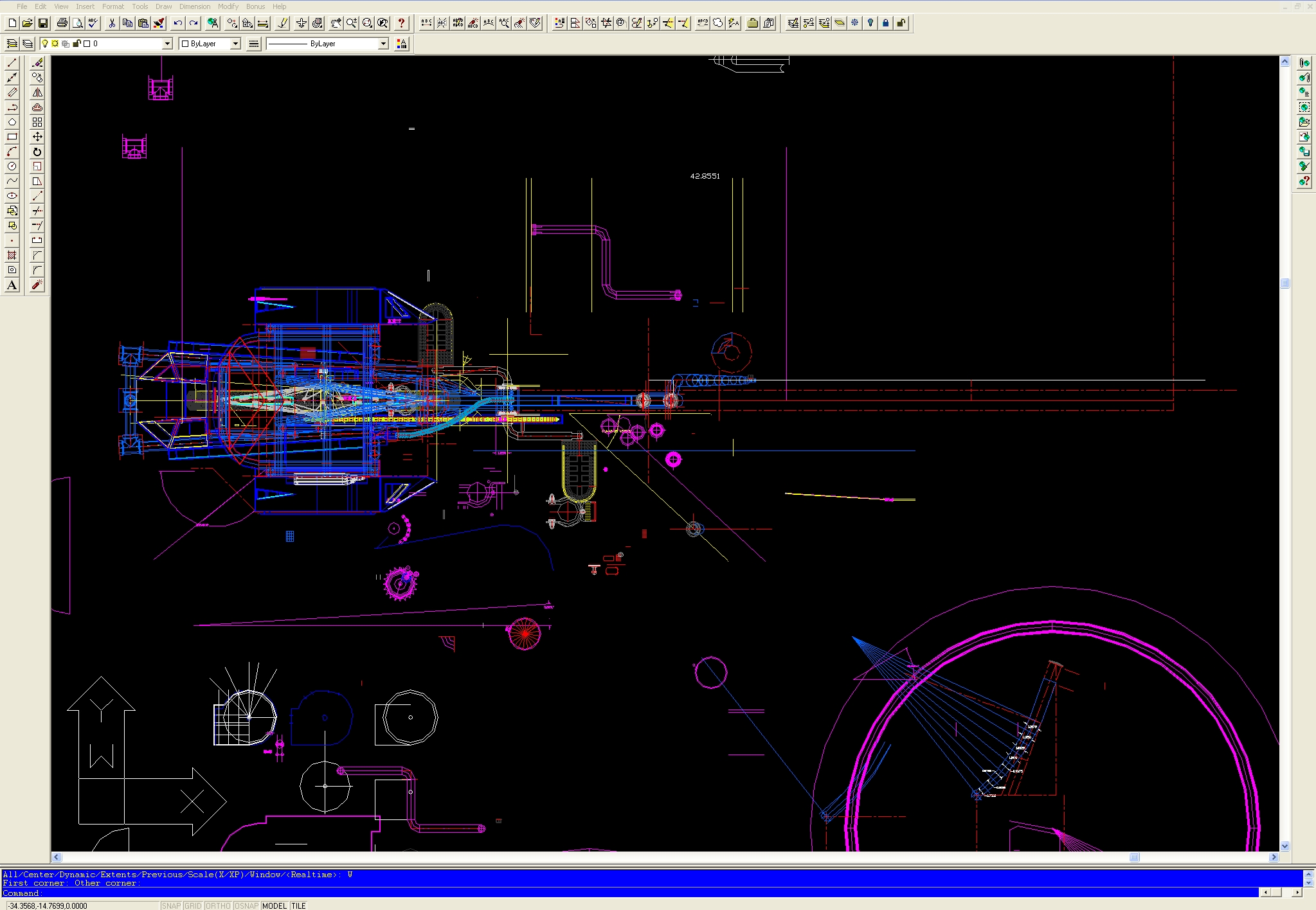
Task: Open the Dimension menu
Action: click(x=195, y=6)
